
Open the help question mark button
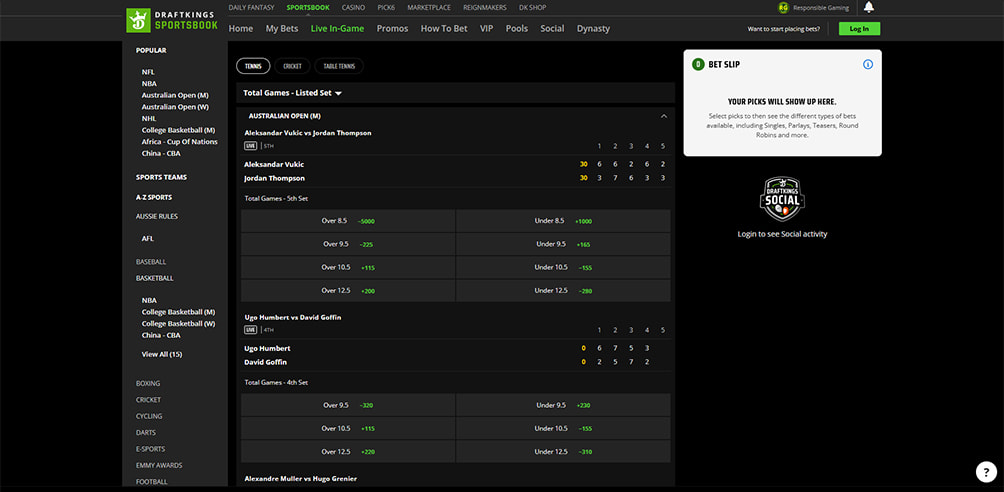click(986, 472)
